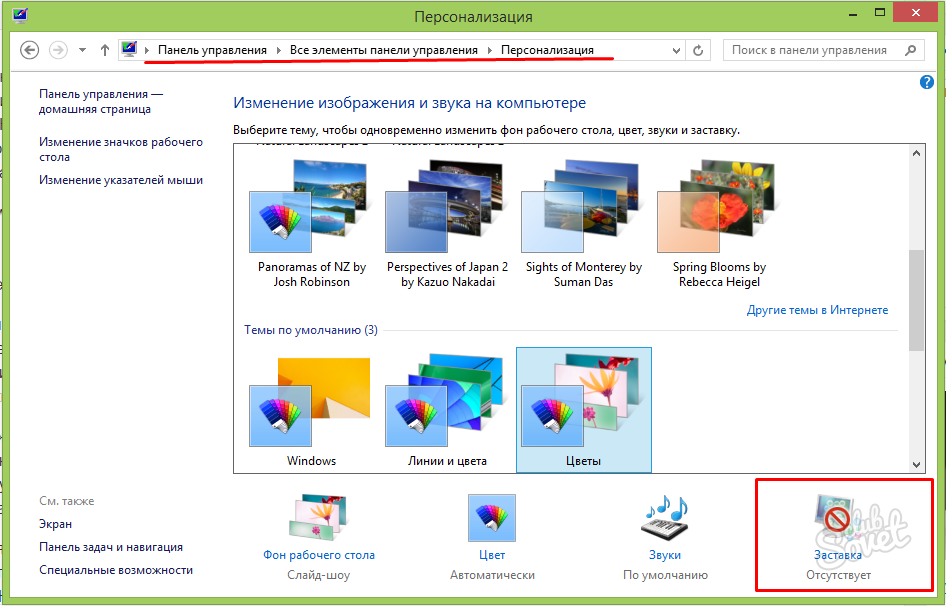Click Персонализация breadcrumb segment

point(547,50)
